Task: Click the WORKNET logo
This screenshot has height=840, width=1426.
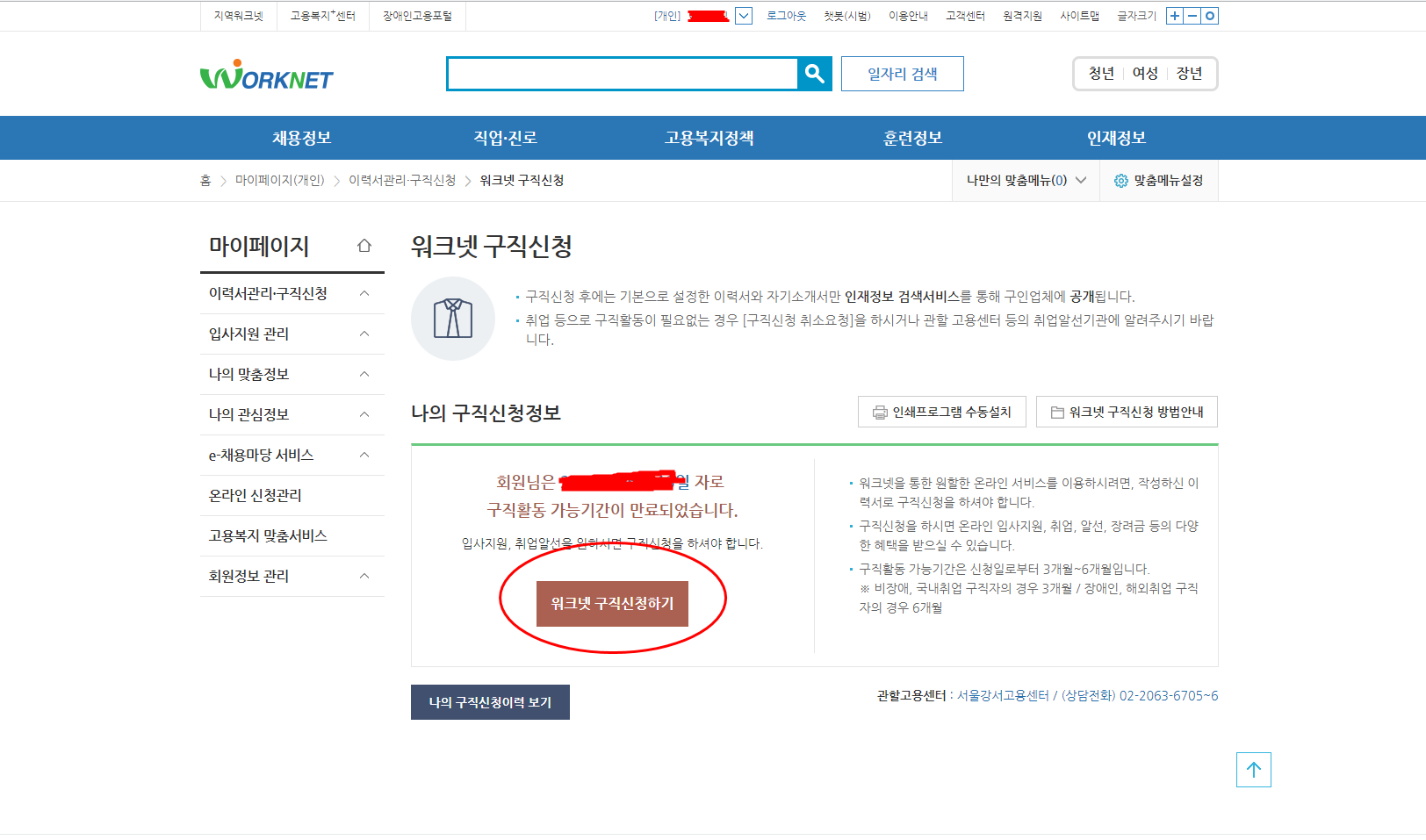Action: (266, 75)
